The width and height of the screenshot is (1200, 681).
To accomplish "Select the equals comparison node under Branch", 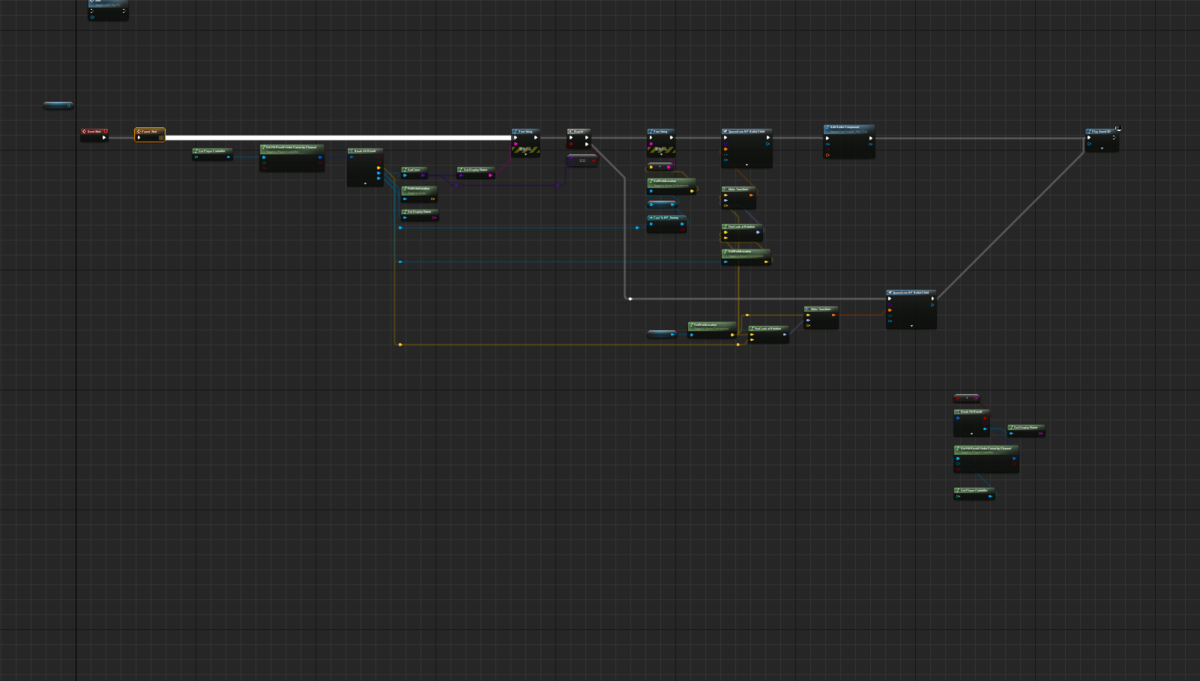I will [583, 160].
